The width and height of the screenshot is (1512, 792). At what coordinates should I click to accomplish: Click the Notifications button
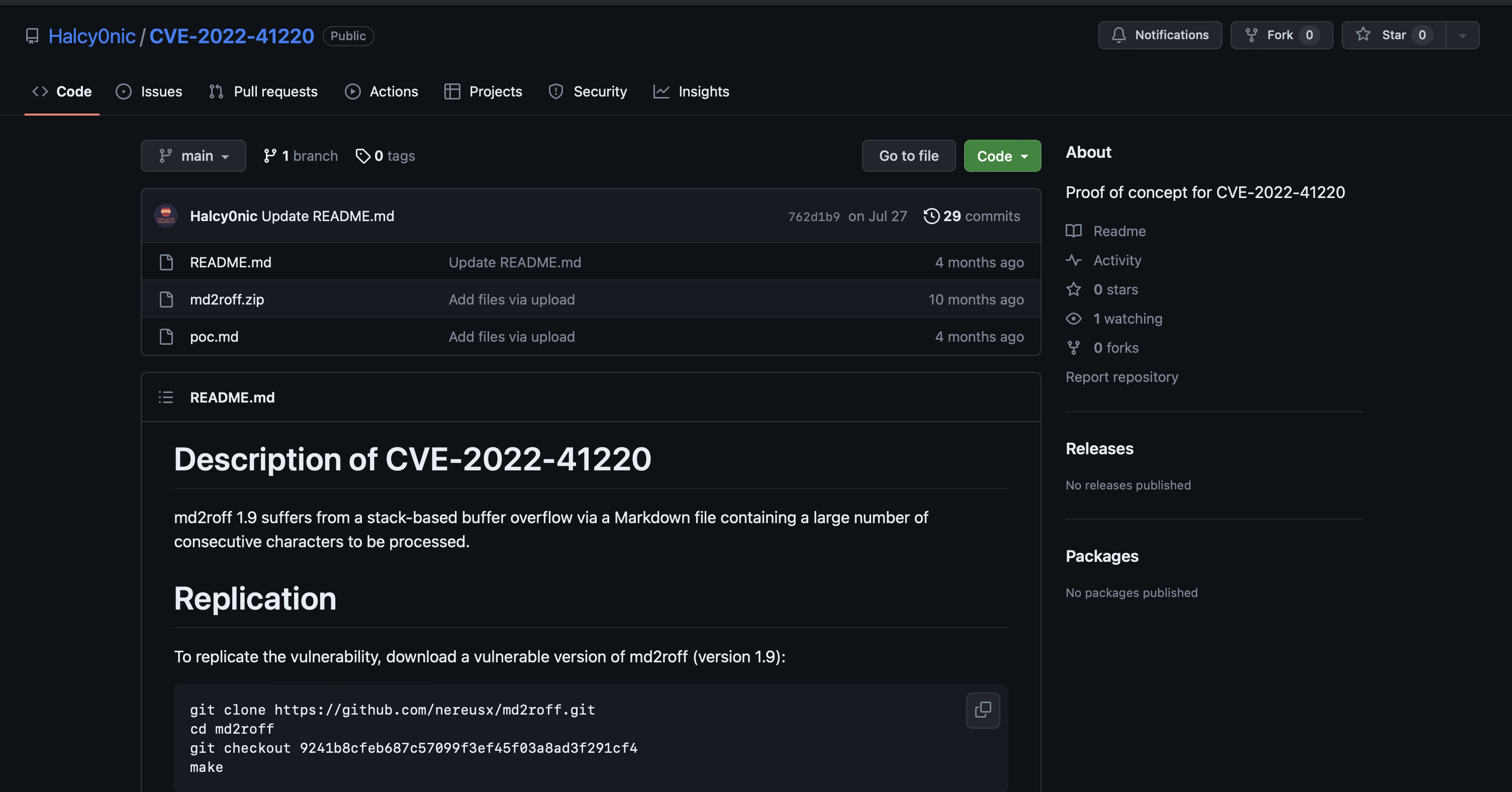(x=1160, y=35)
